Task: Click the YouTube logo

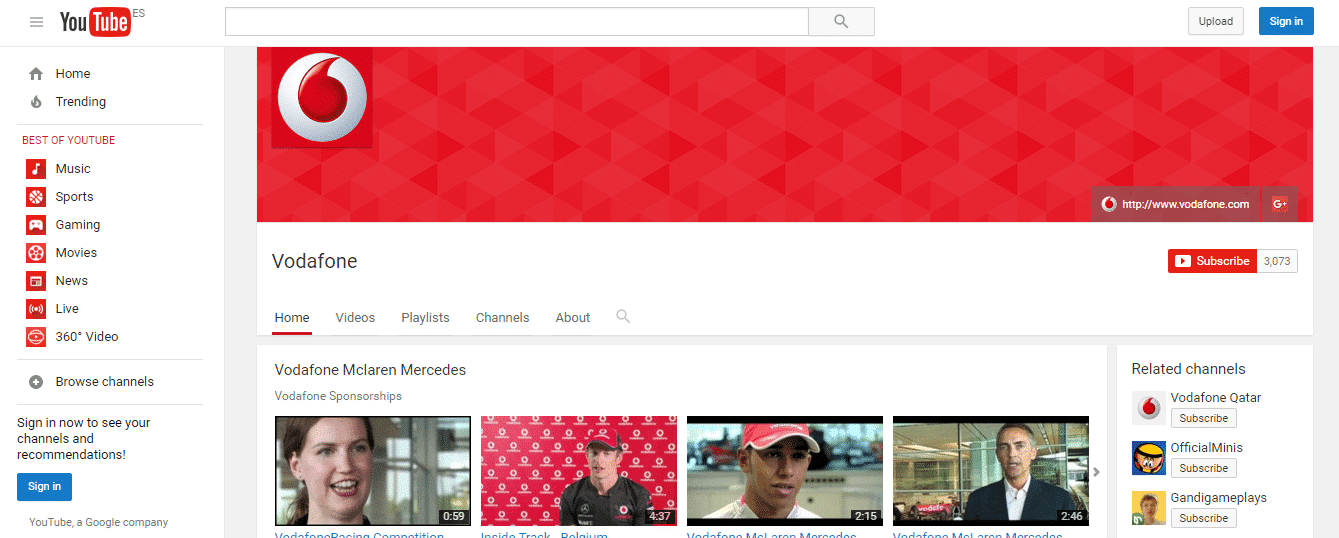Action: coord(95,22)
